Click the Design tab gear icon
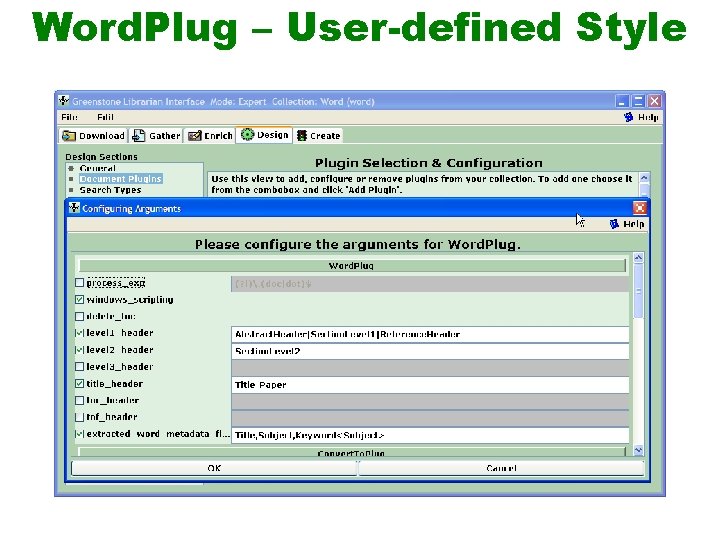The width and height of the screenshot is (720, 540). pyautogui.click(x=248, y=135)
